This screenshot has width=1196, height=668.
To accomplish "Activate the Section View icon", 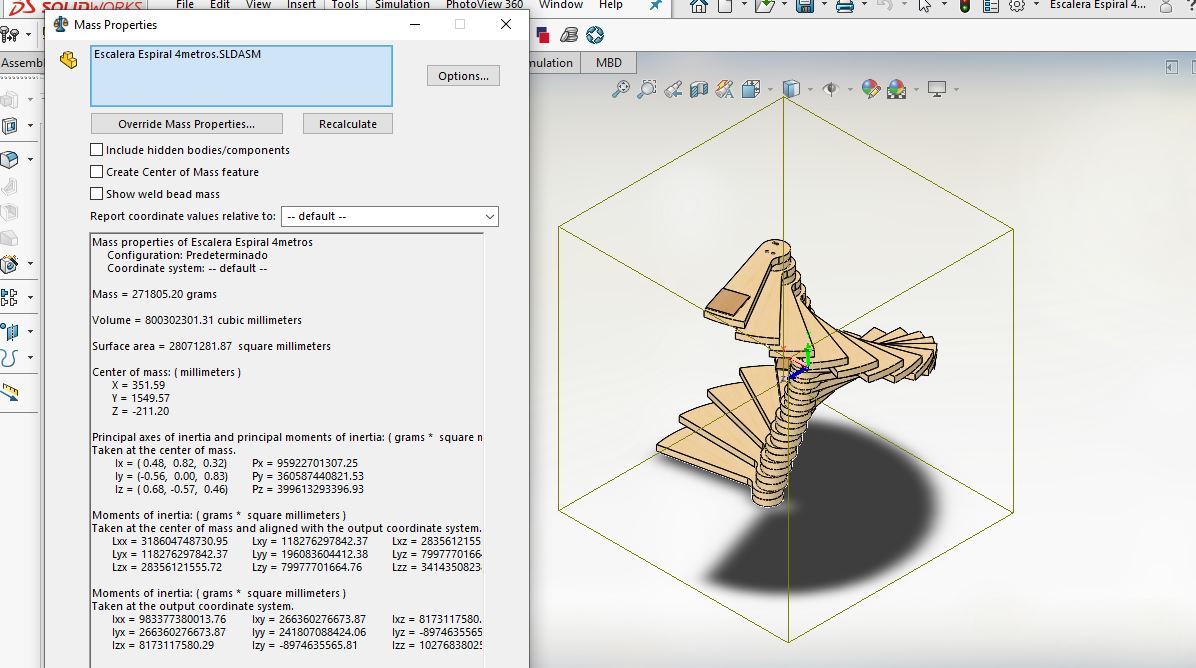I will (699, 89).
